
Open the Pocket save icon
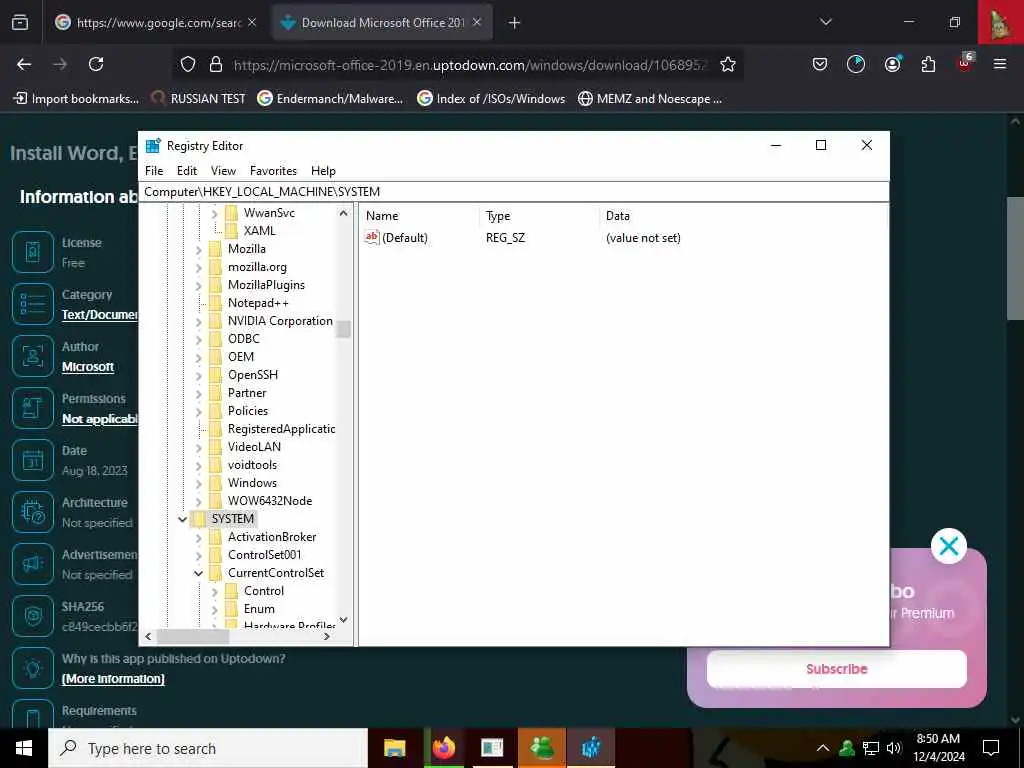820,64
